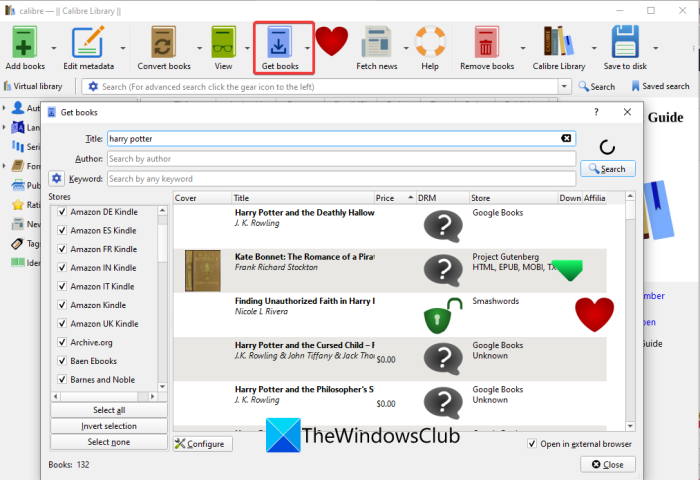Open the Fetch news dropdown arrow
This screenshot has width=700, height=480.
point(406,48)
